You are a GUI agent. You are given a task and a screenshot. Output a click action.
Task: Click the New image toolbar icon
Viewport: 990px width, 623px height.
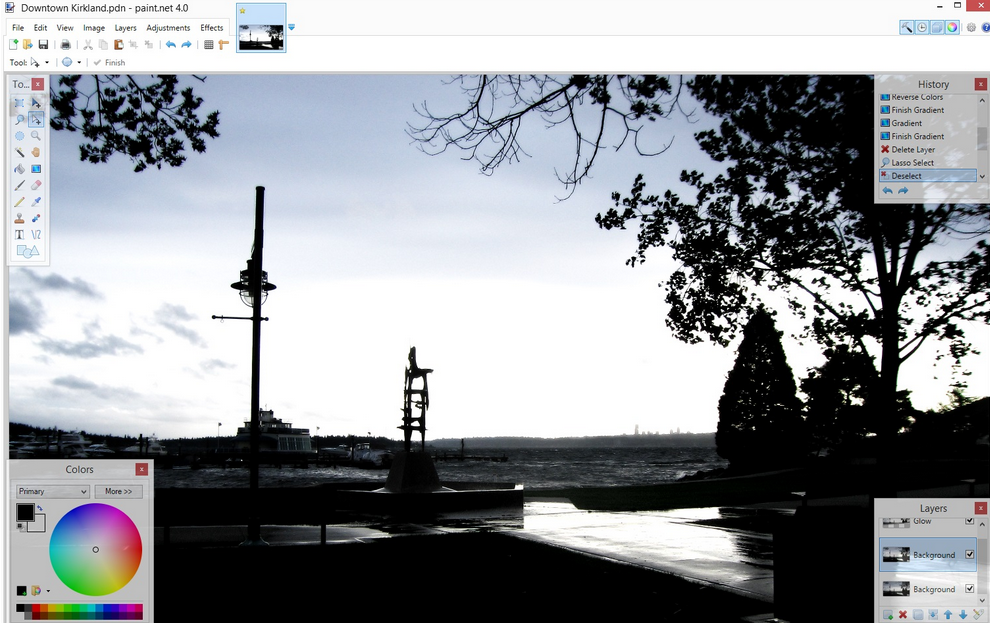(x=13, y=44)
